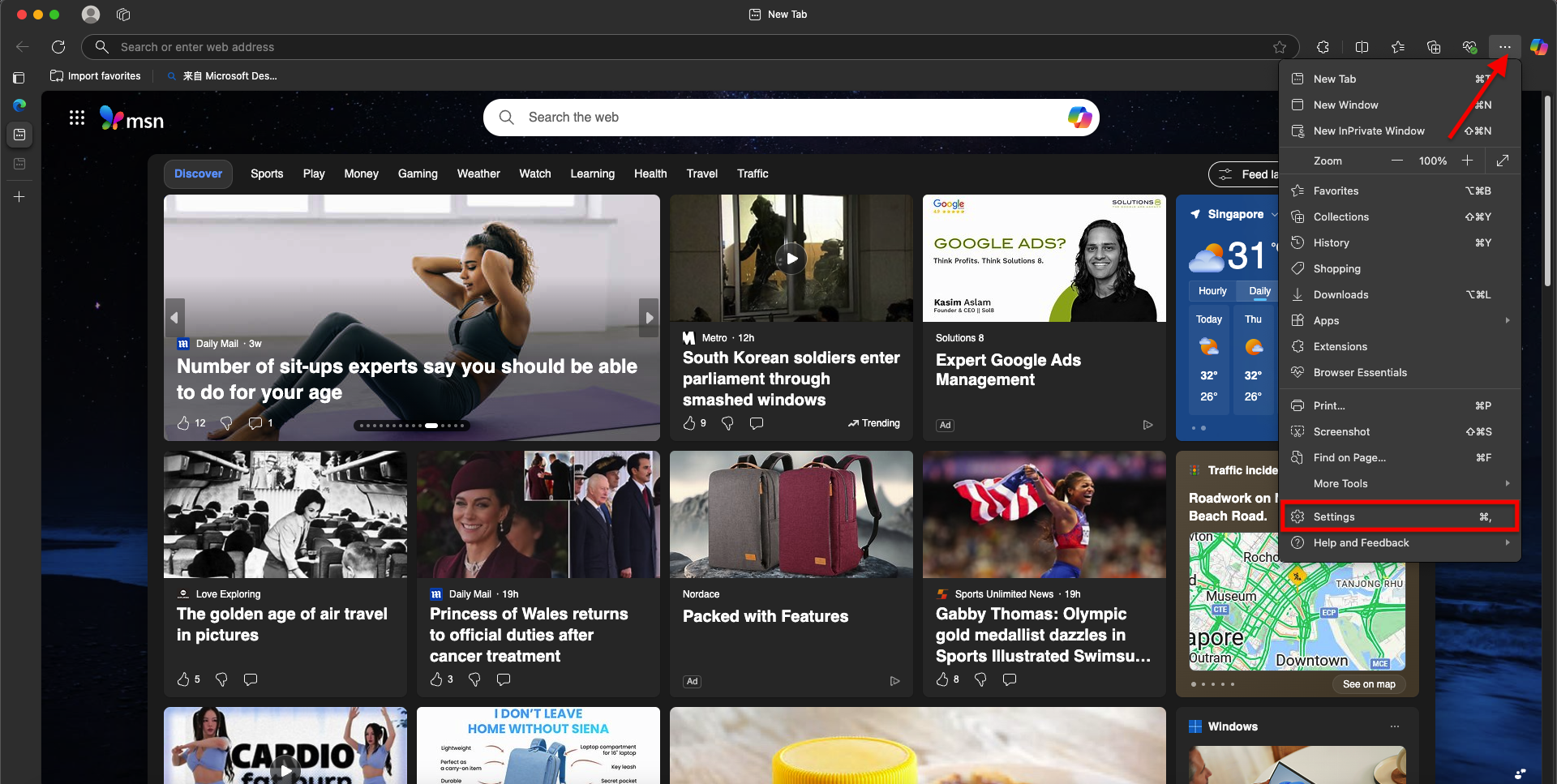Expand the More Tools submenu
The image size is (1557, 784).
(1400, 483)
